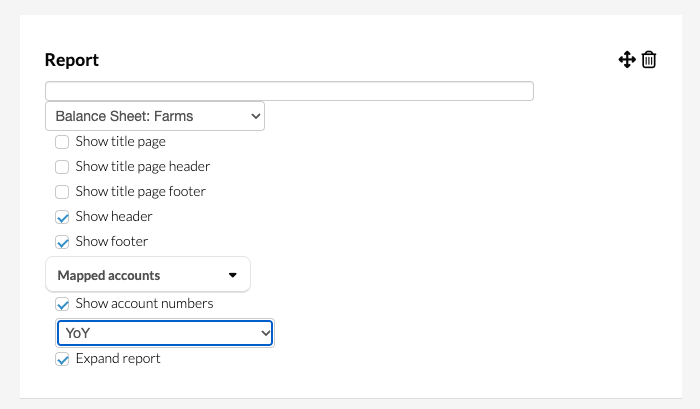Open the YoY comparison select box
Viewport: 700px width, 409px height.
pos(165,333)
